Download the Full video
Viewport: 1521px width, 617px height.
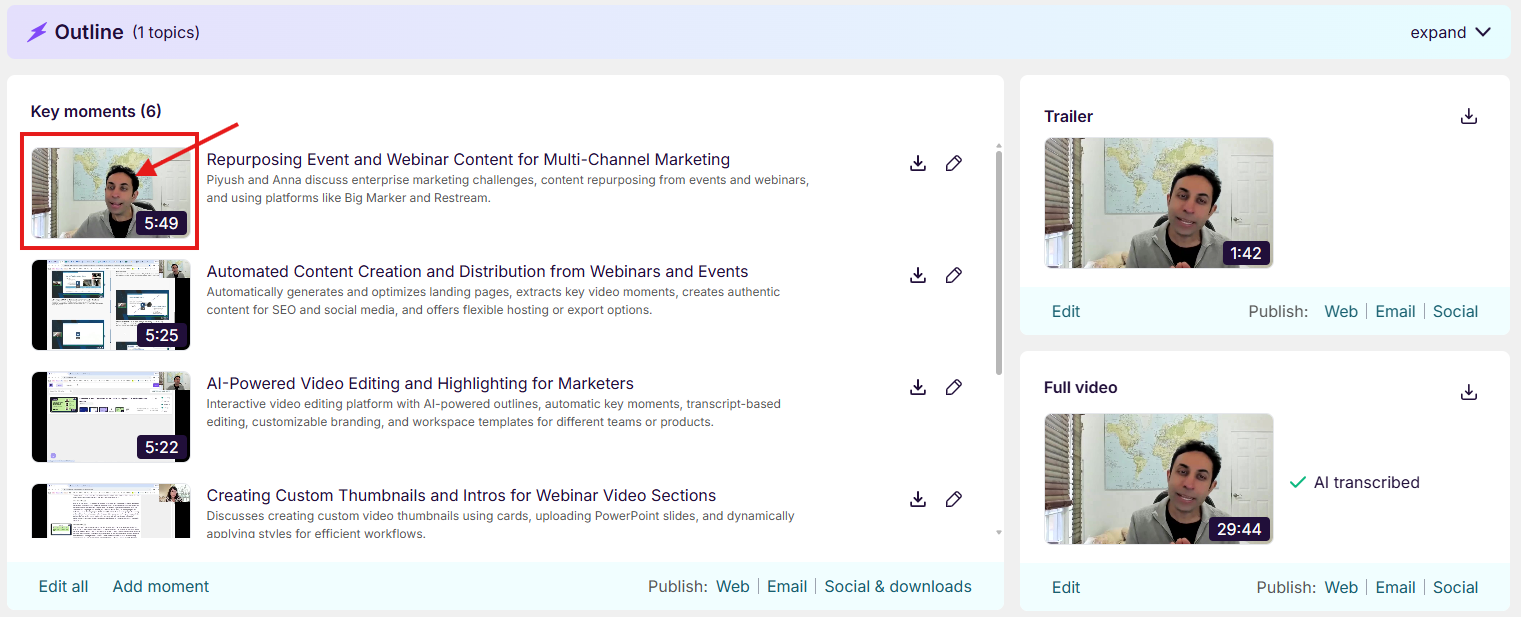pos(1469,392)
